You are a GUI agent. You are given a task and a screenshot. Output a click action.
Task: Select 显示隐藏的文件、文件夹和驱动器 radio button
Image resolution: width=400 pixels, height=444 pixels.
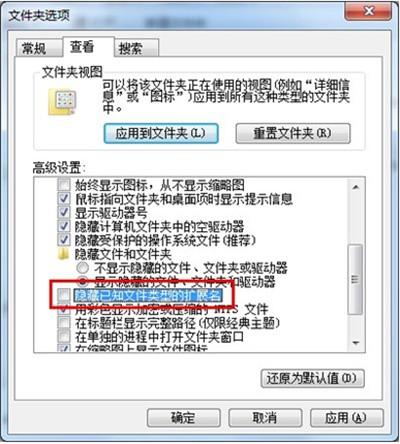tap(83, 282)
